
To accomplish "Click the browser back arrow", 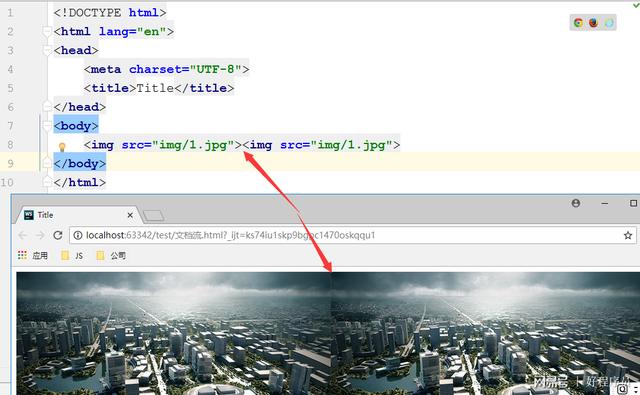I will [23, 235].
